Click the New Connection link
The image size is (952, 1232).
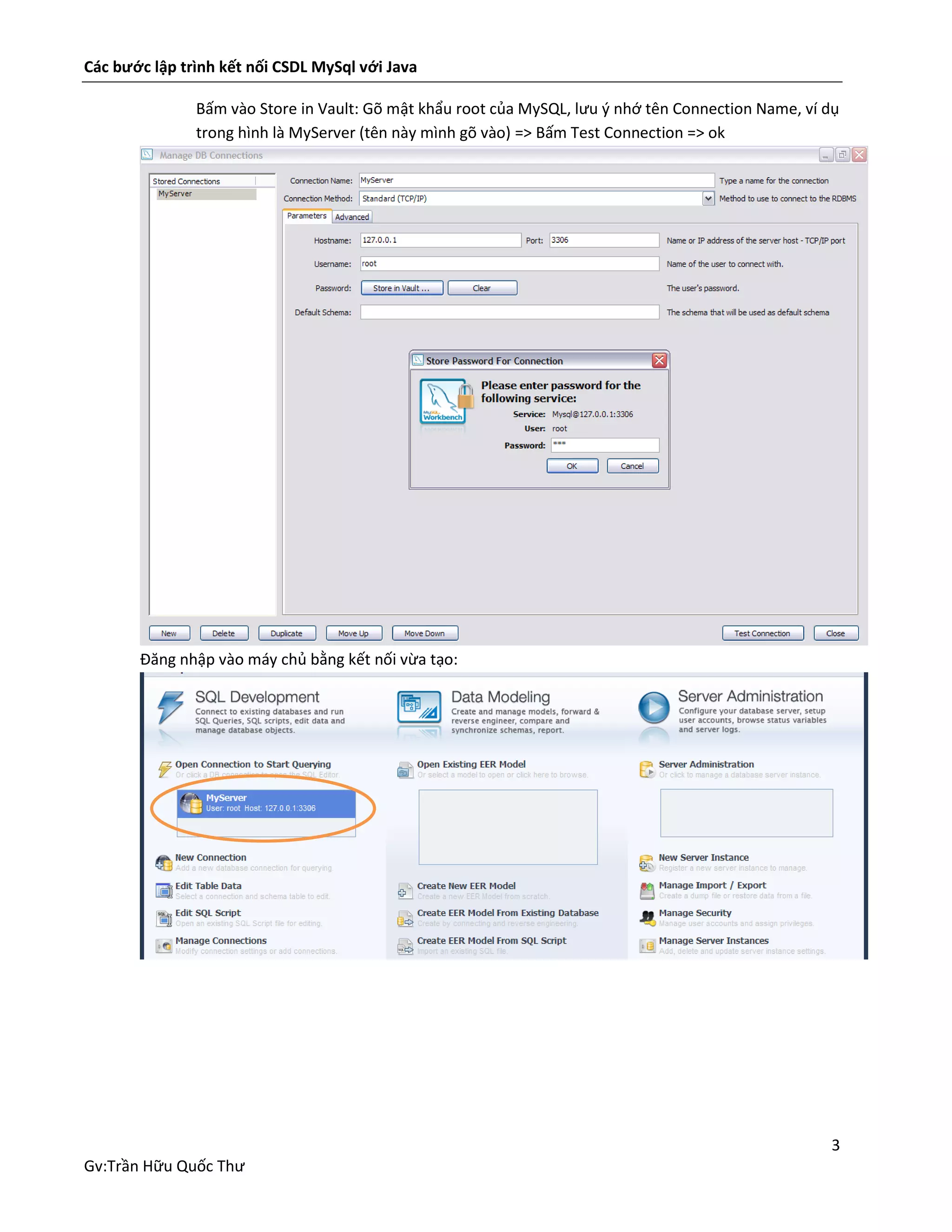coord(211,857)
